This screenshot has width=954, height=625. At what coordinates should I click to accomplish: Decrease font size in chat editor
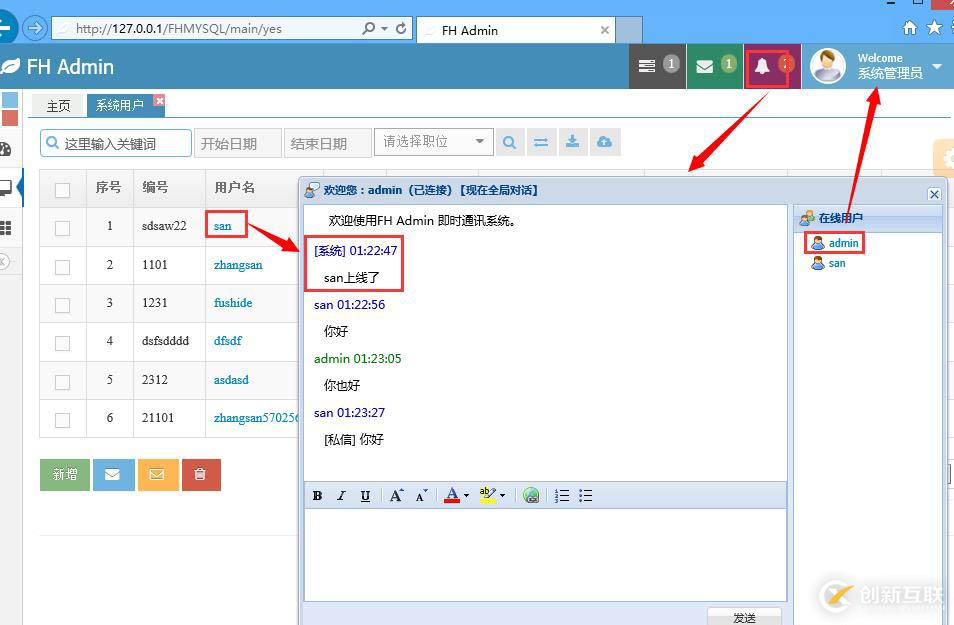421,495
